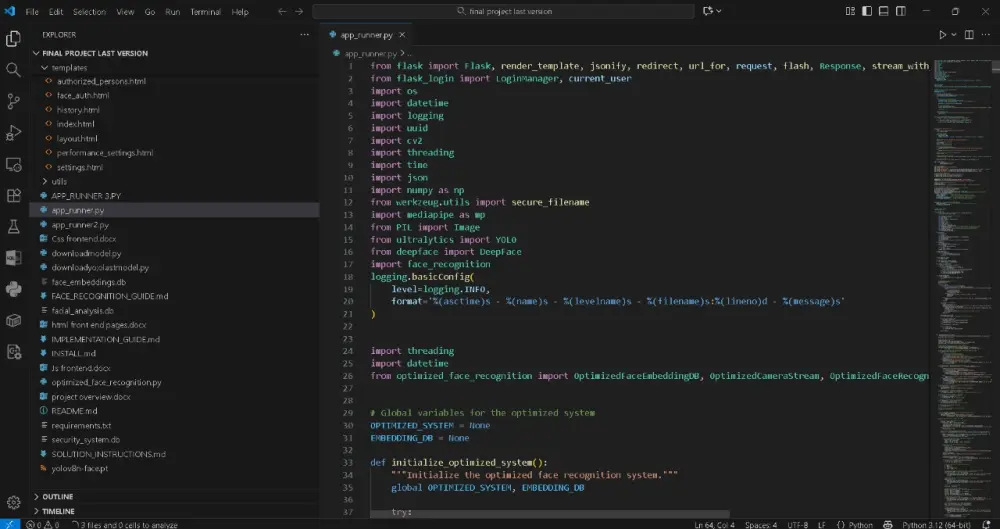Screen dimensions: 1000x529
Task: Close the app_runner.py editor tab
Action: tap(402, 34)
